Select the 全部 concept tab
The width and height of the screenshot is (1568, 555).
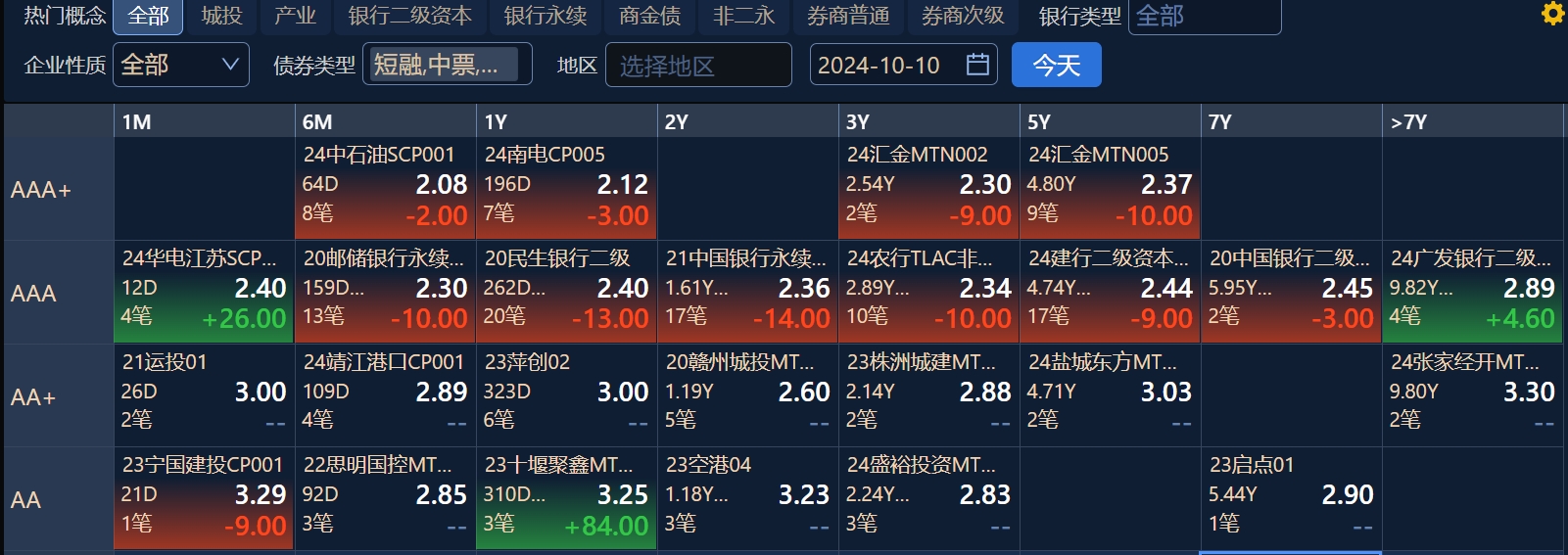148,16
